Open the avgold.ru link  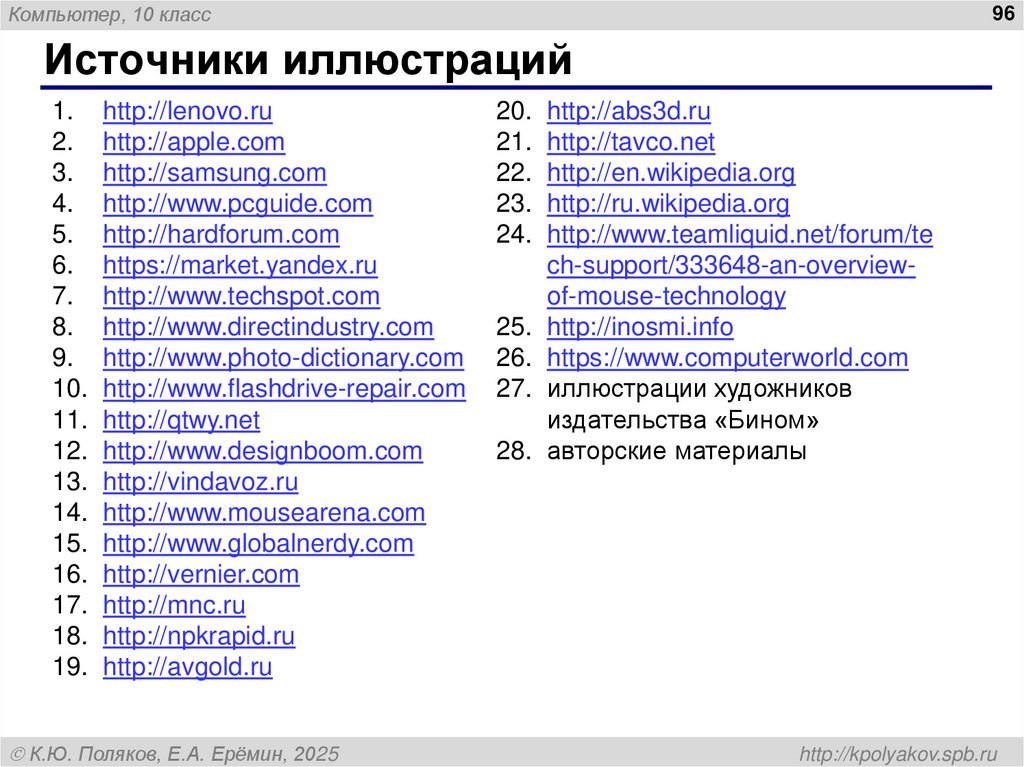click(188, 667)
